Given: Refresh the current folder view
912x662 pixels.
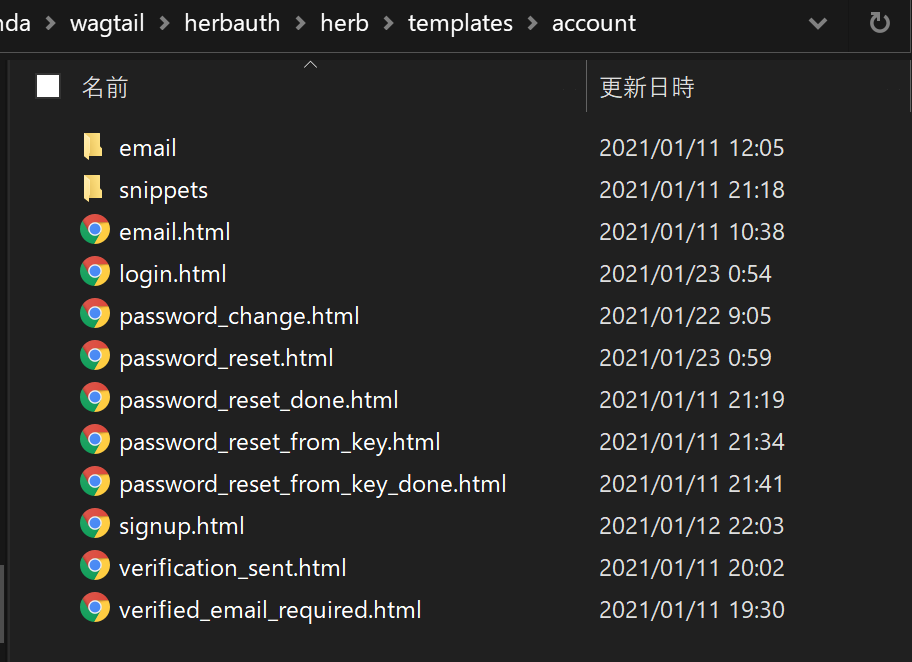Looking at the screenshot, I should coord(880,23).
